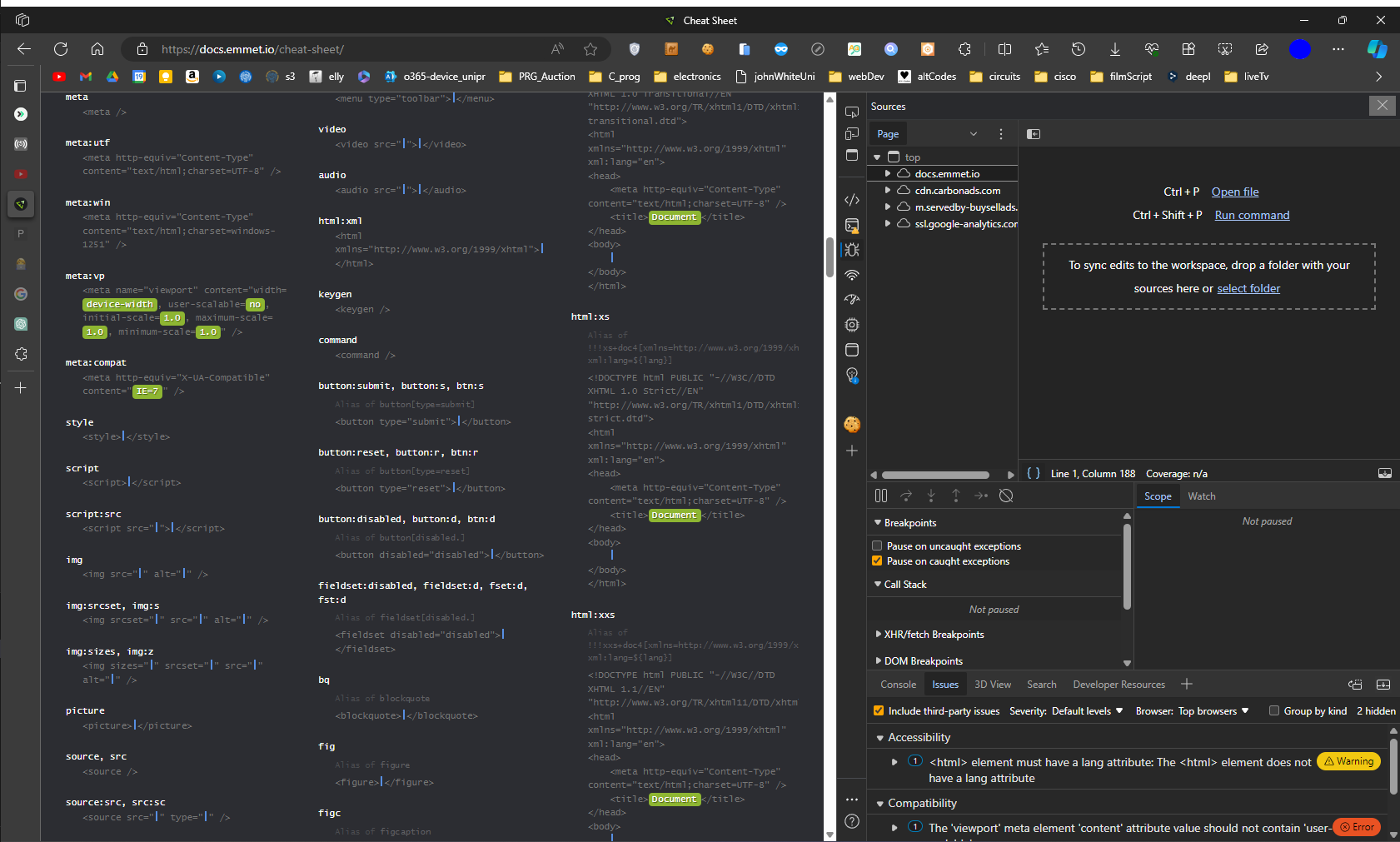Switch to the Watch tab
1400x842 pixels.
point(1202,496)
